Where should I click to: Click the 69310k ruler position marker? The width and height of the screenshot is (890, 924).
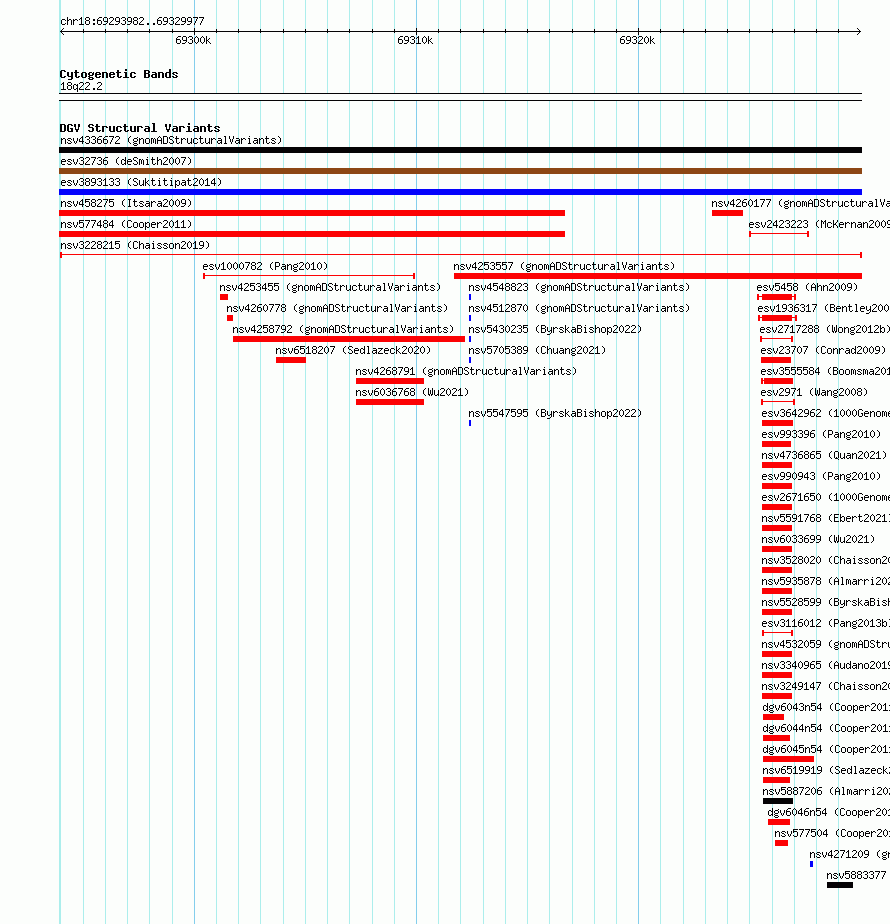click(415, 40)
